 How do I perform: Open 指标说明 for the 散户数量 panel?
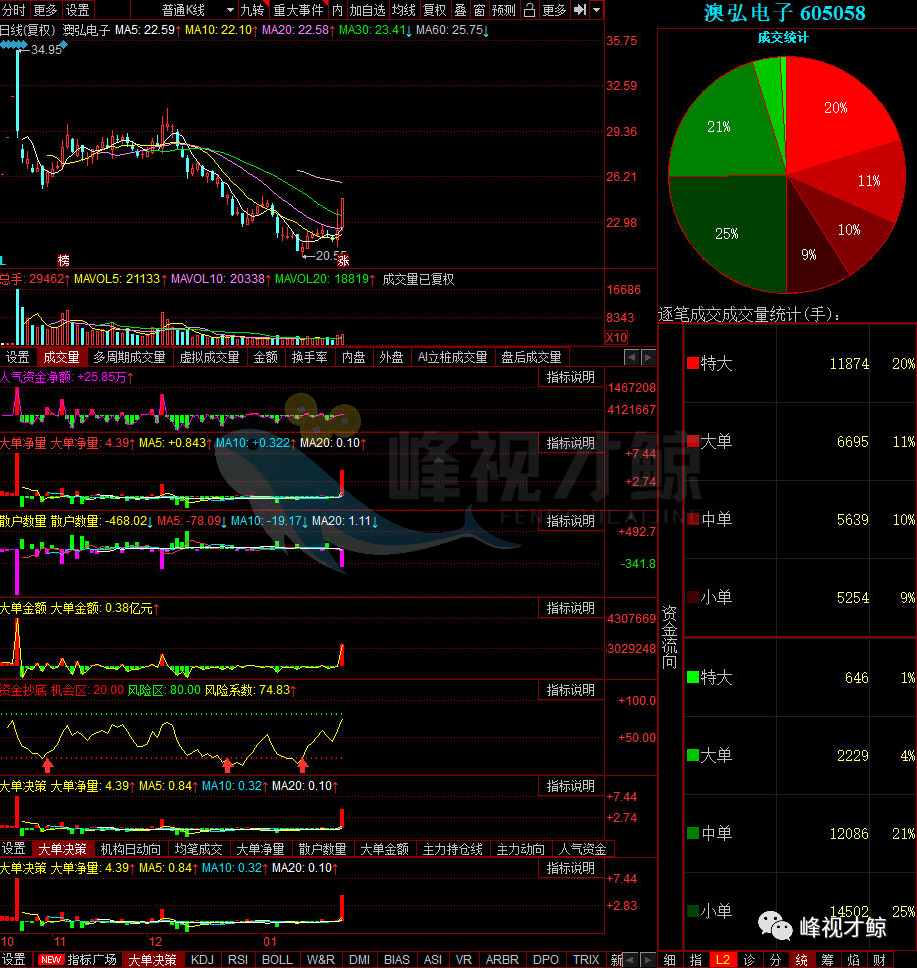click(x=571, y=521)
